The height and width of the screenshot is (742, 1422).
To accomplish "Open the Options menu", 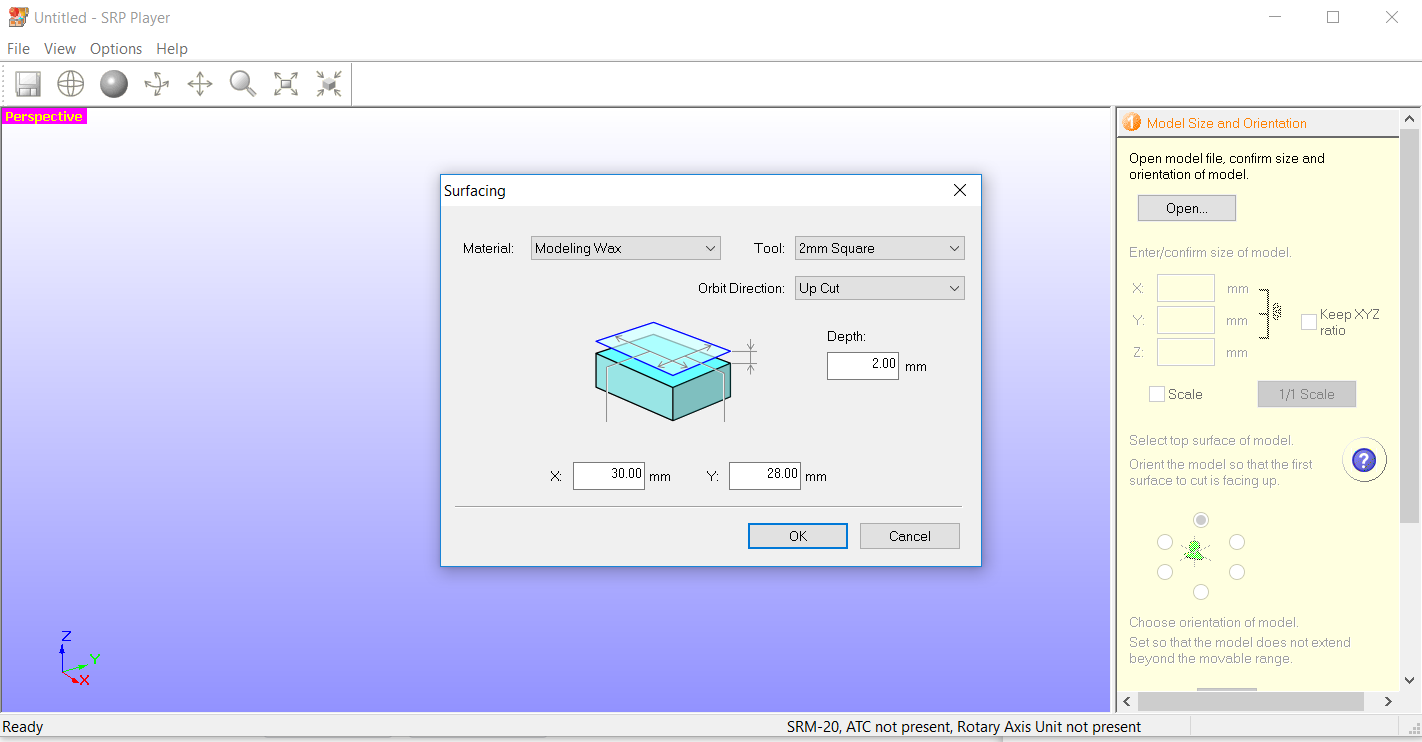I will (x=116, y=48).
